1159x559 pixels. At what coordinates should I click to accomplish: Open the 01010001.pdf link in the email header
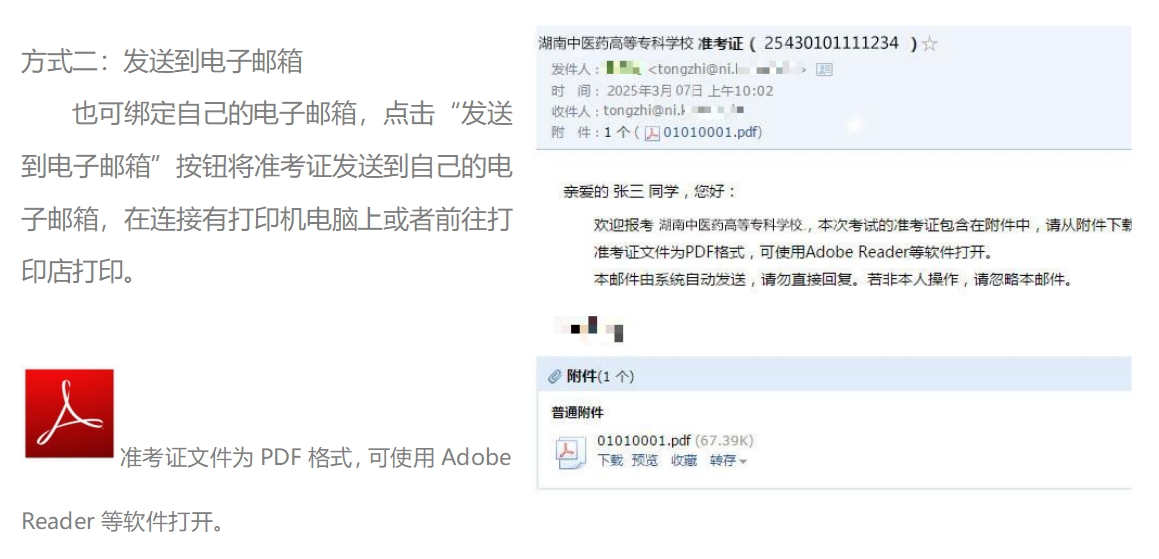(x=709, y=132)
